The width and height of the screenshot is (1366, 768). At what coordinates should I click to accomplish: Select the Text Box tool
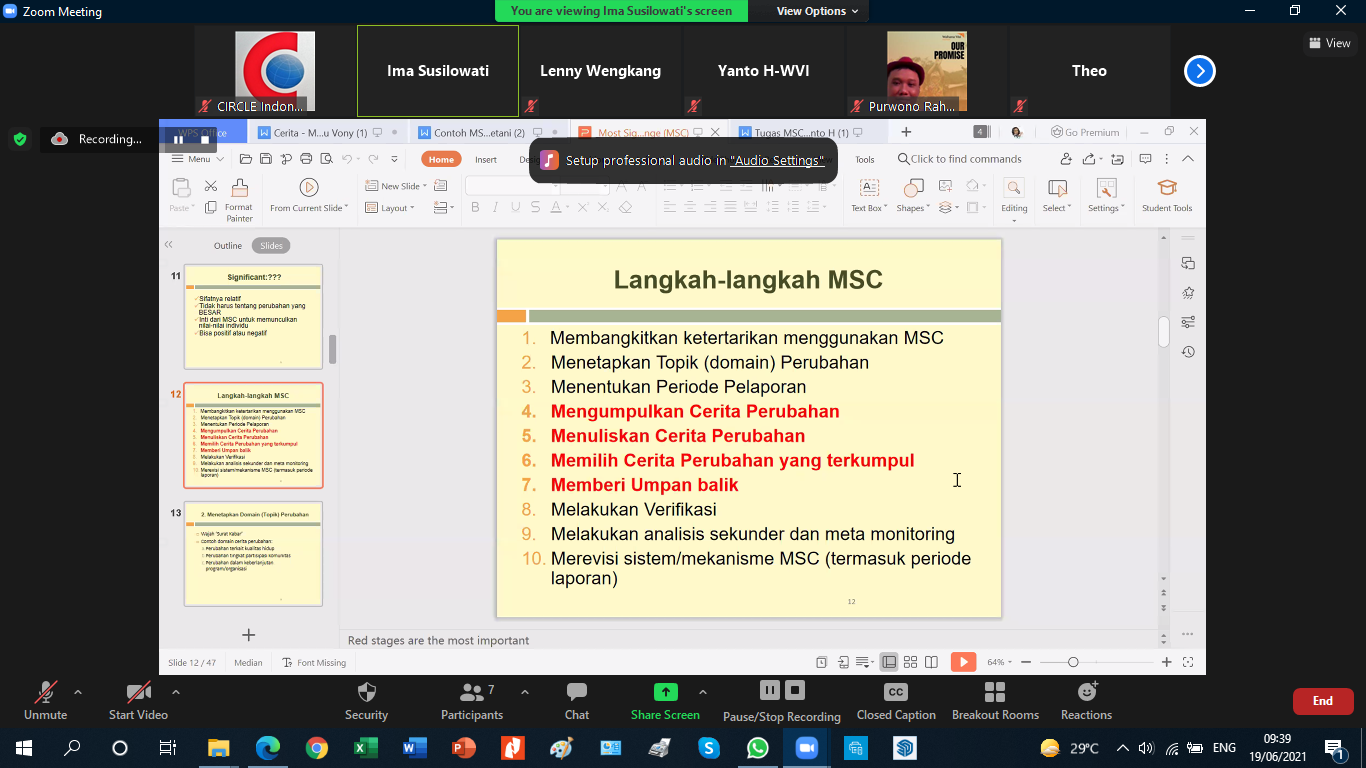(869, 188)
